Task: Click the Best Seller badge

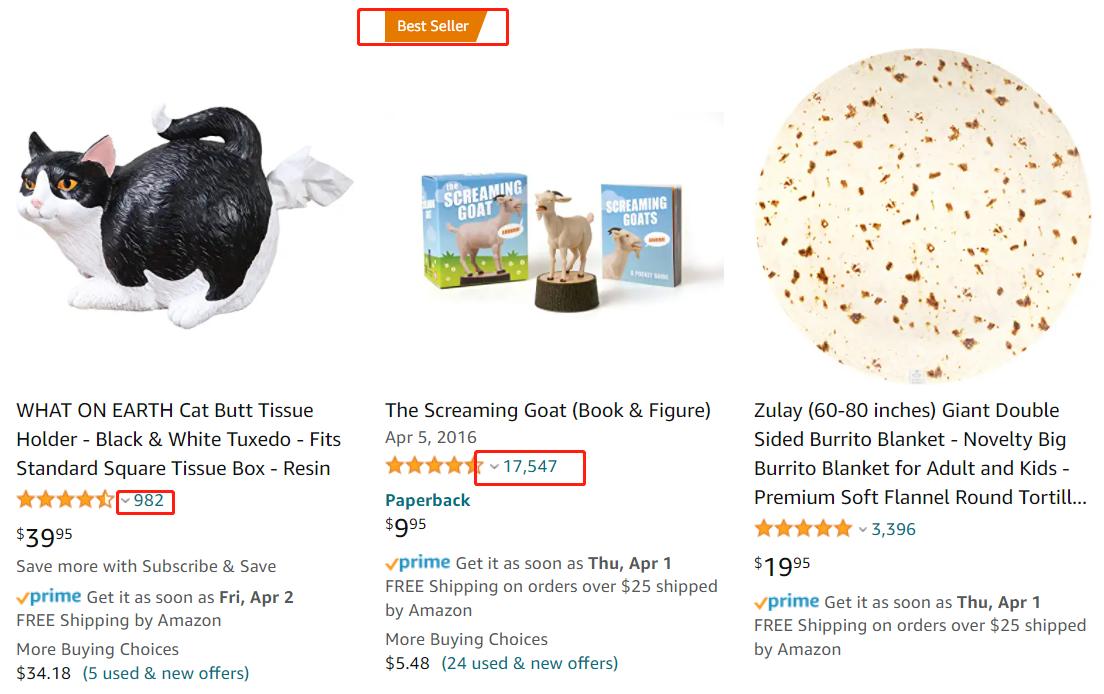Action: (x=432, y=27)
